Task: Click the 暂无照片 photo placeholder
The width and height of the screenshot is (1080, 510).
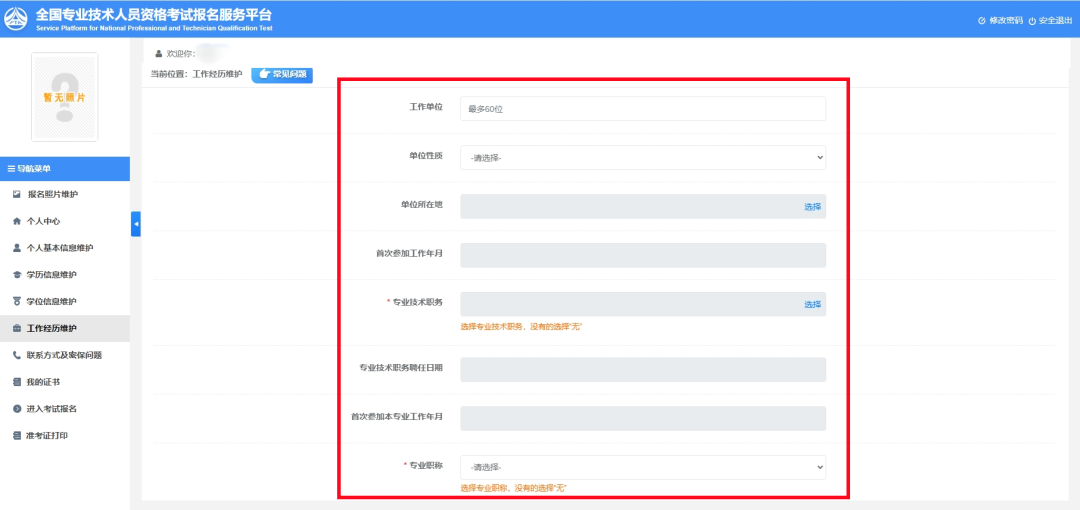Action: pyautogui.click(x=64, y=97)
